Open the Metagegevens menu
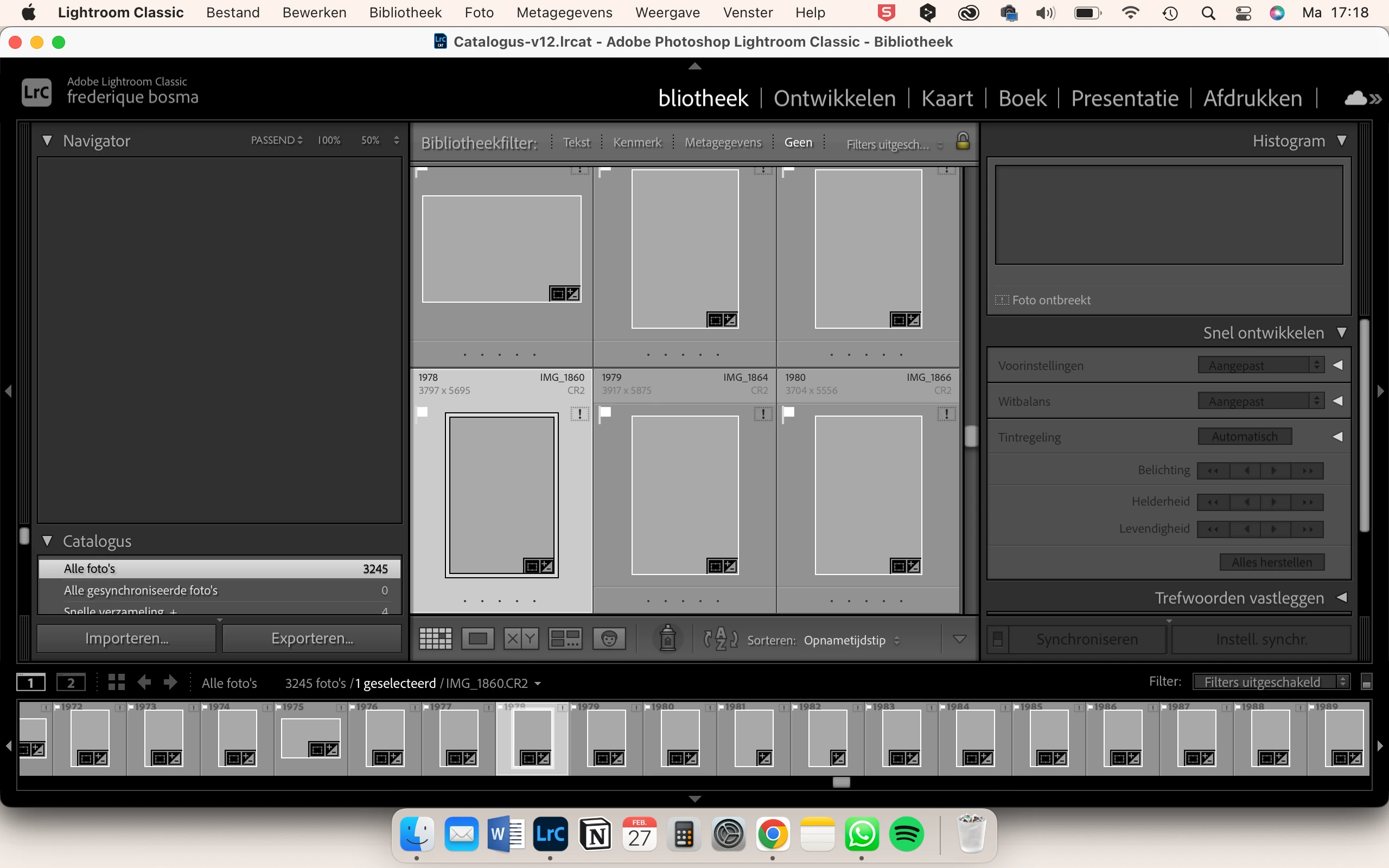1389x868 pixels. click(564, 12)
